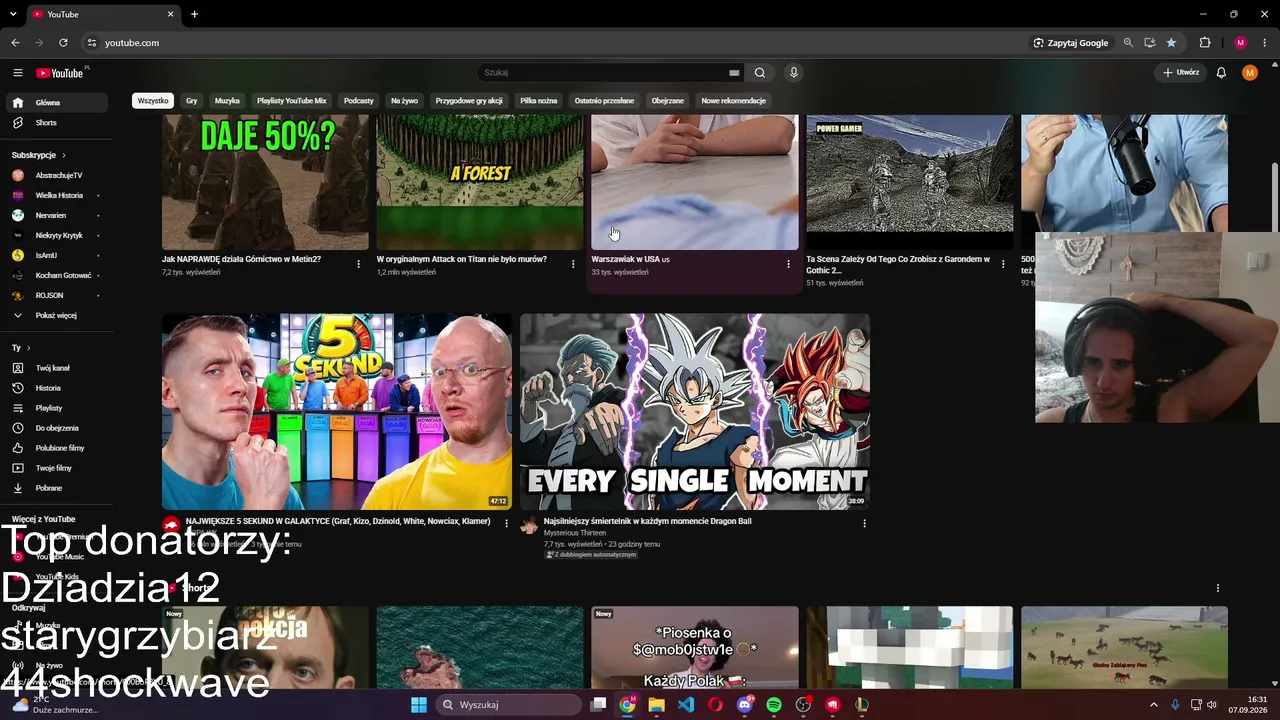Select the Gry filter chip

[191, 101]
